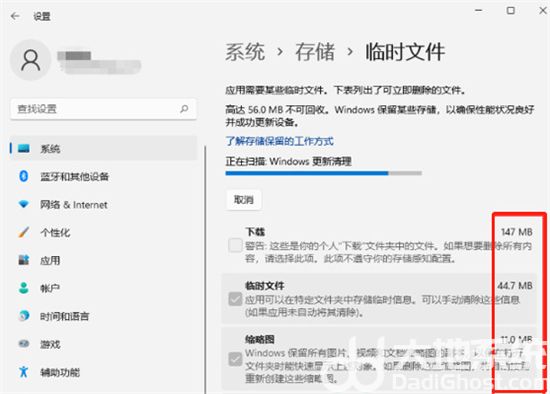Click the 辅助功能 accessibility icon
The image size is (550, 394).
(24, 372)
